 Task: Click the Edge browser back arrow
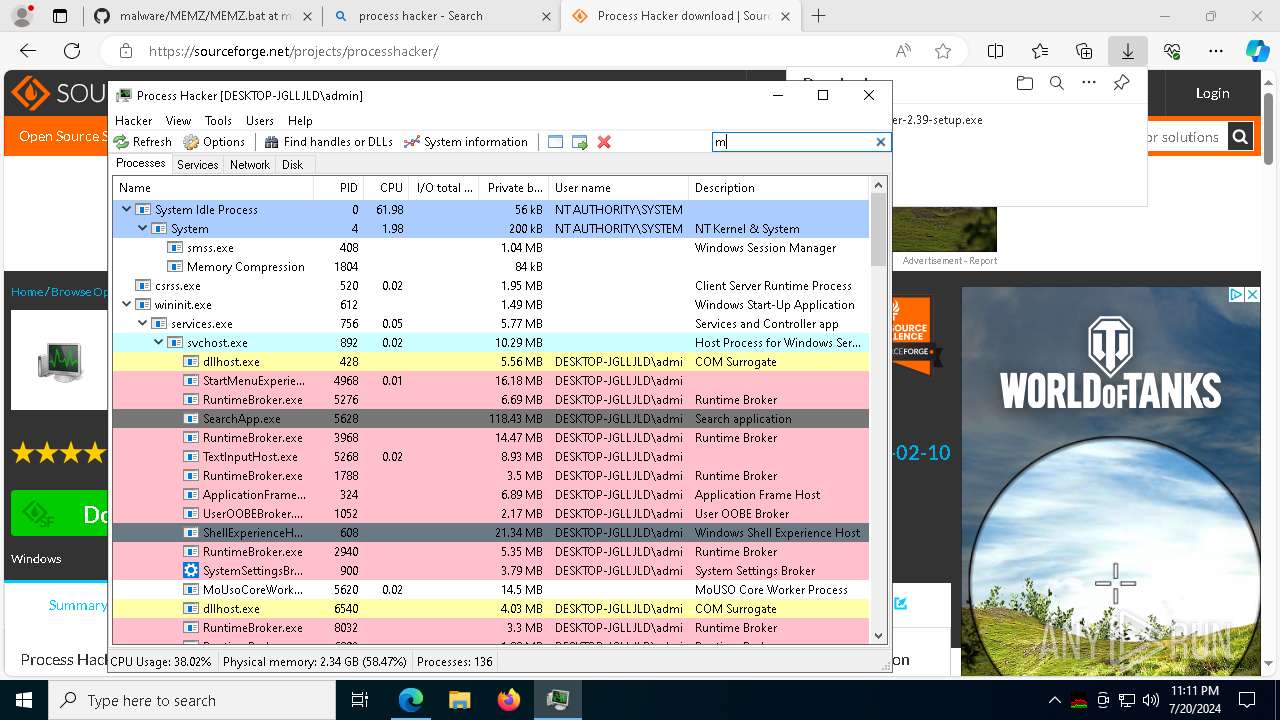tap(28, 51)
